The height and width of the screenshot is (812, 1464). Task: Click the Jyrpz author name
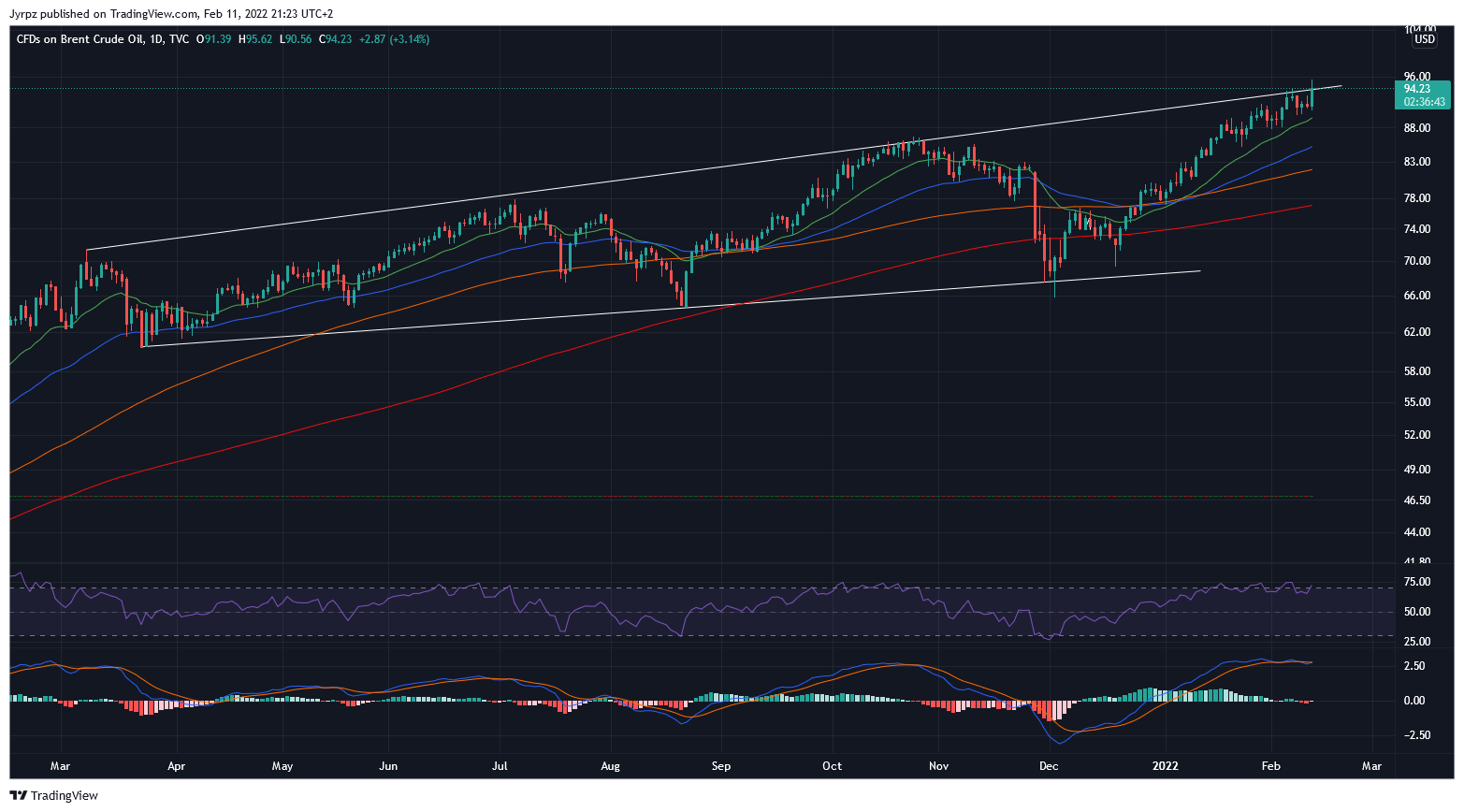point(25,14)
